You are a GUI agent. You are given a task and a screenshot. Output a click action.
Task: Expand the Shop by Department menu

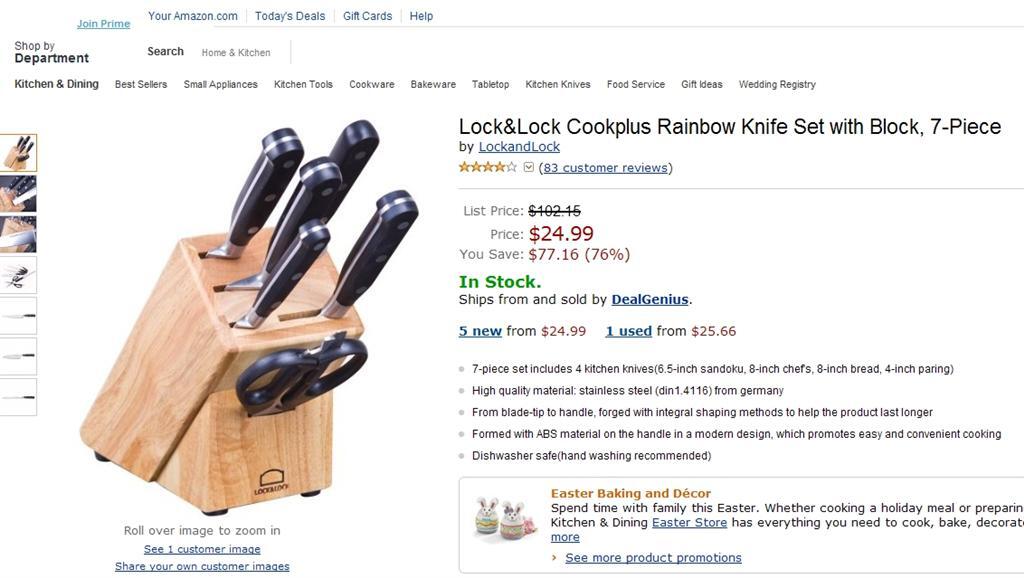[x=50, y=52]
